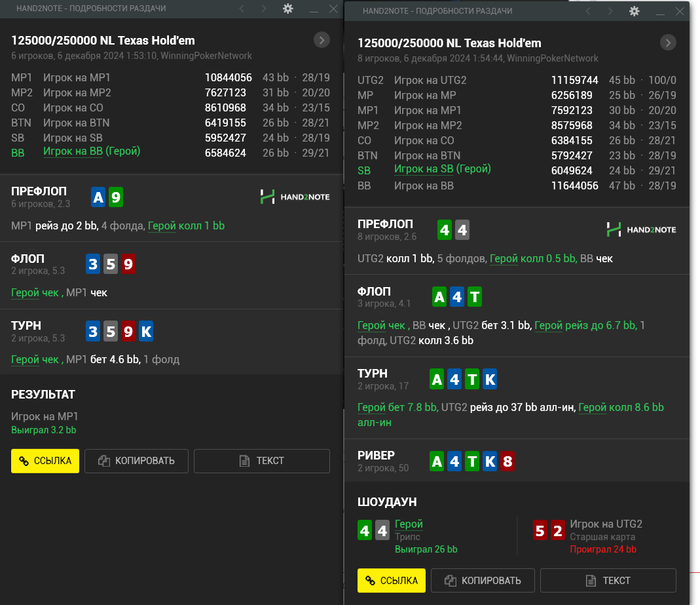
Task: Click 'Выиграл 3.2 bb' result text
Action: click(44, 430)
